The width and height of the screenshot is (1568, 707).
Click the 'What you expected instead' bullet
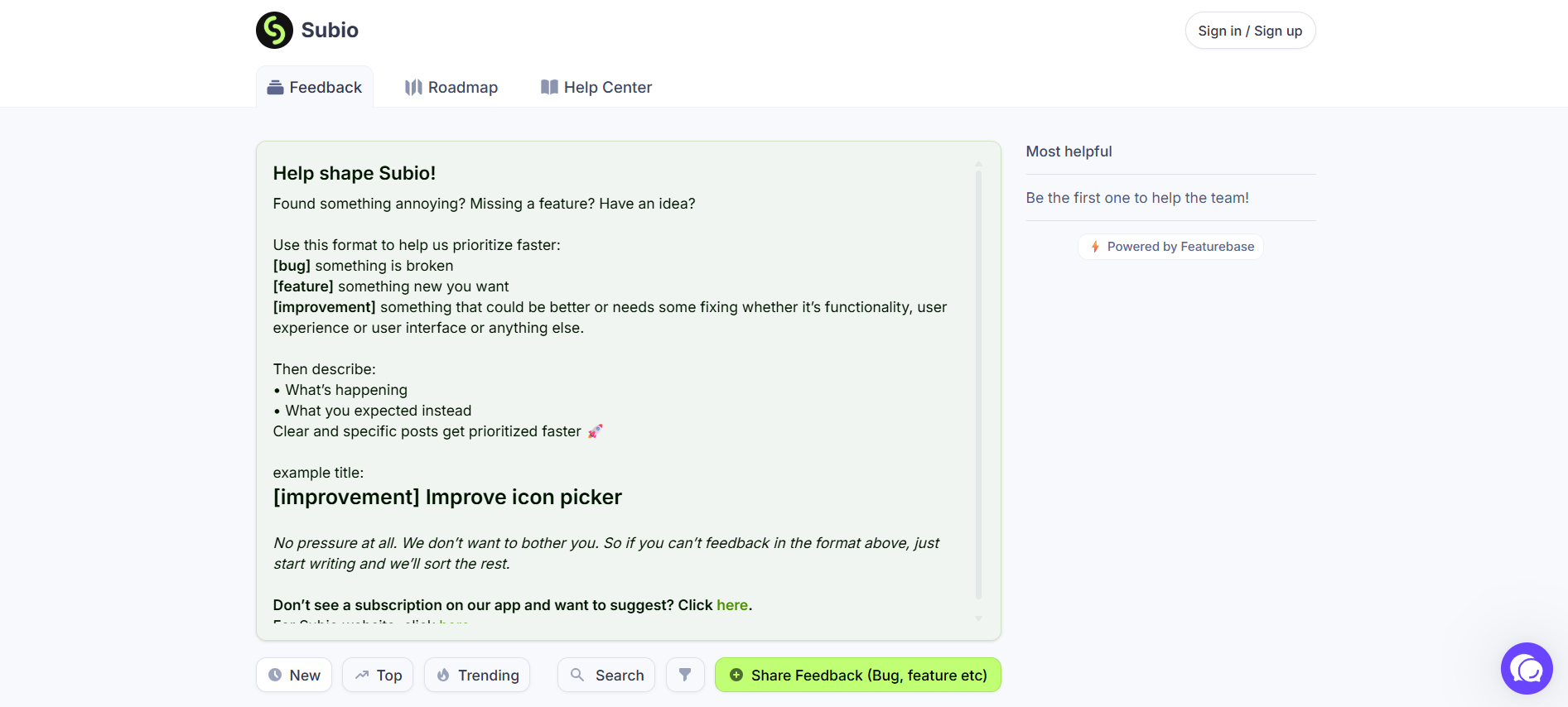[x=373, y=411]
